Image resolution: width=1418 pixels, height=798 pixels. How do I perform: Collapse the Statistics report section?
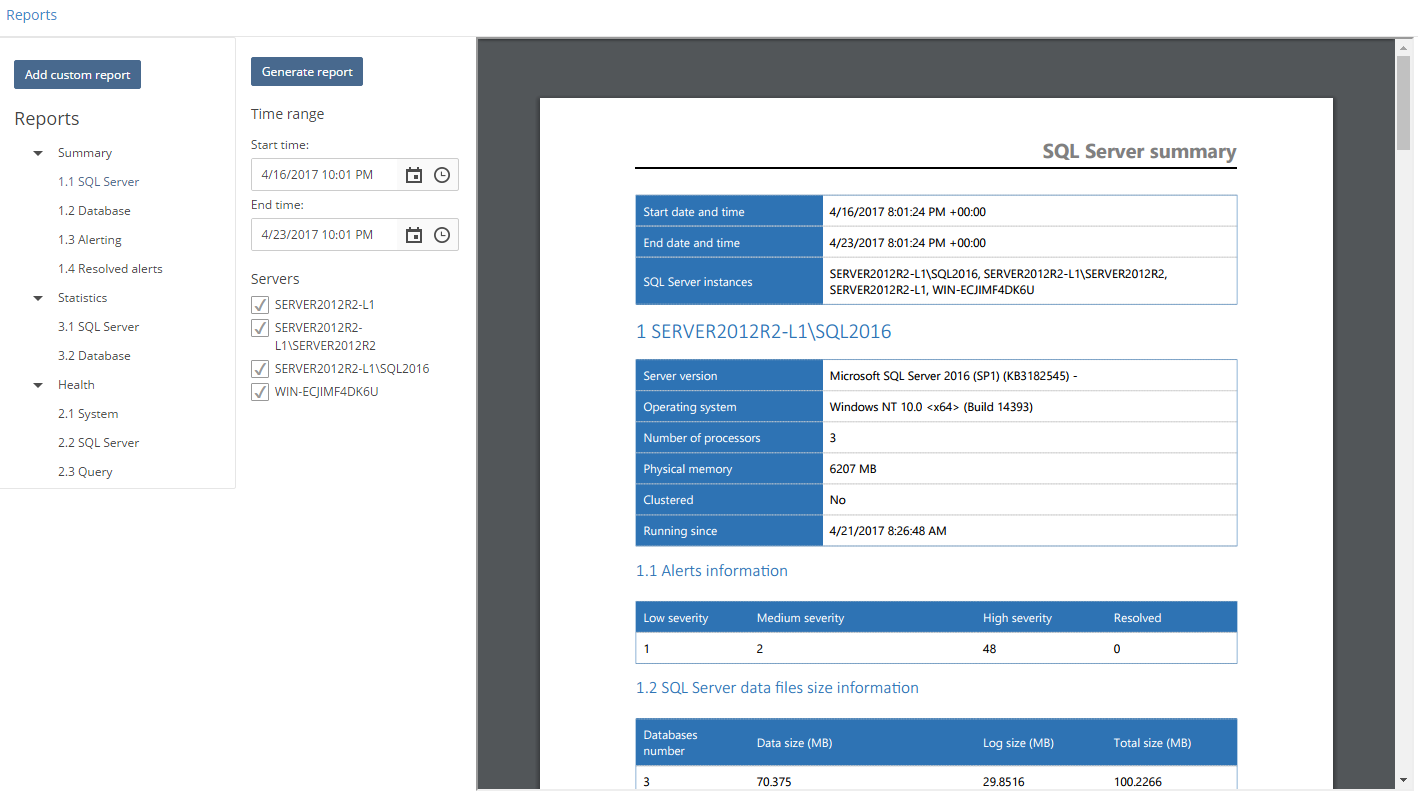(37, 297)
